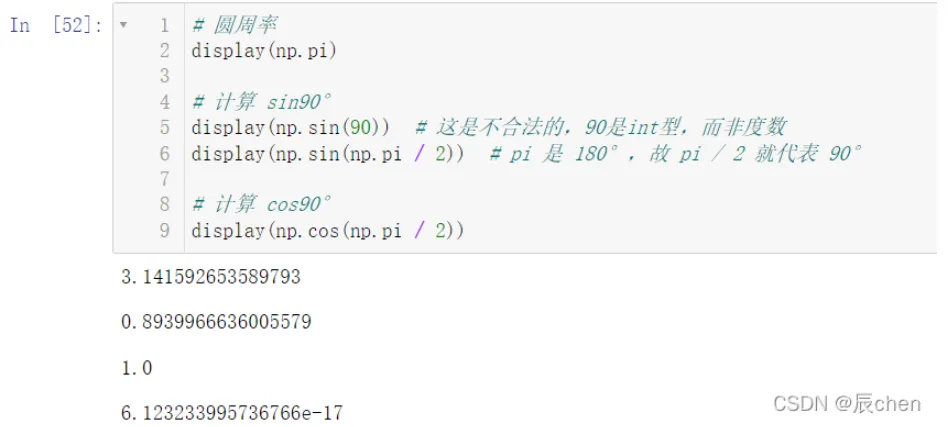Click the CSDN @辰chen watermark
The width and height of the screenshot is (948, 427).
pos(847,404)
